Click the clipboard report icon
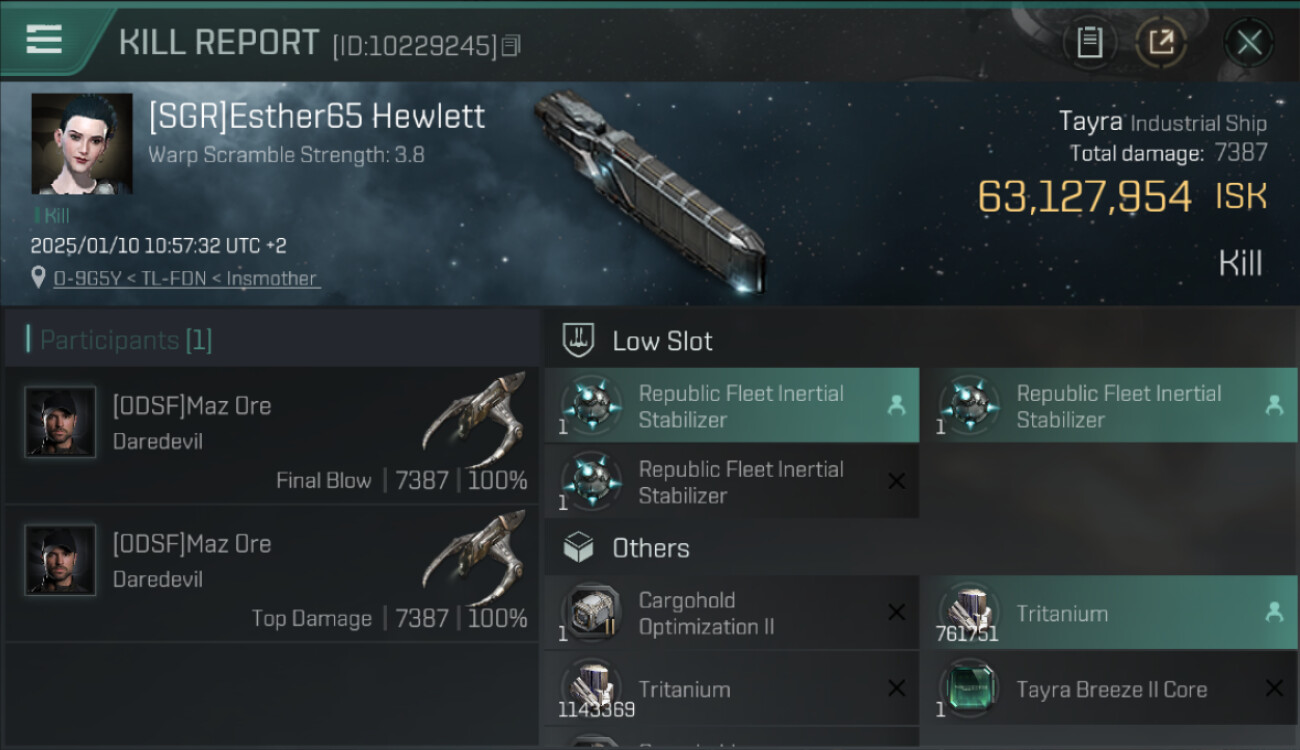The image size is (1300, 750). [x=1089, y=42]
